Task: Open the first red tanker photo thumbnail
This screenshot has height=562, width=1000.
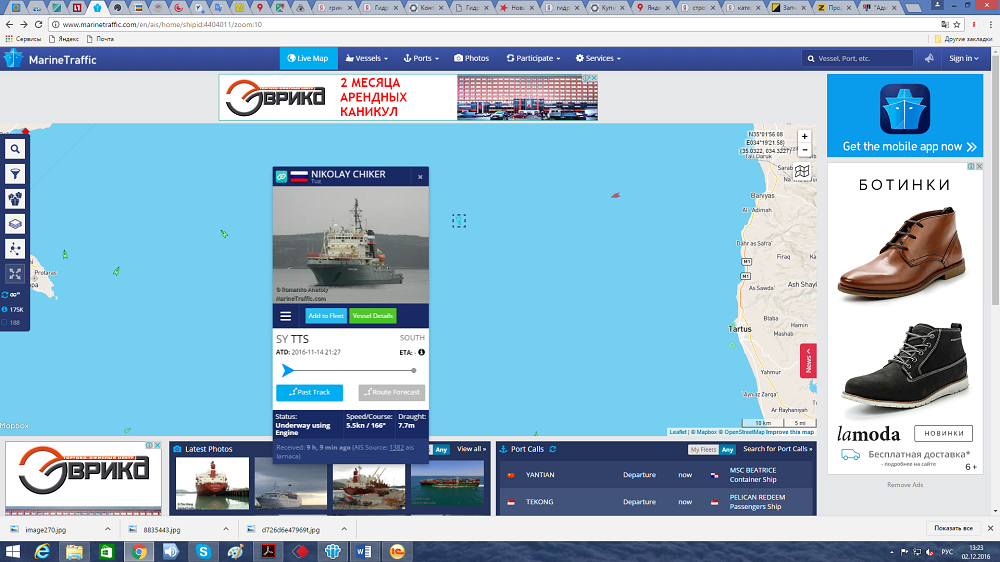Action: (x=212, y=483)
